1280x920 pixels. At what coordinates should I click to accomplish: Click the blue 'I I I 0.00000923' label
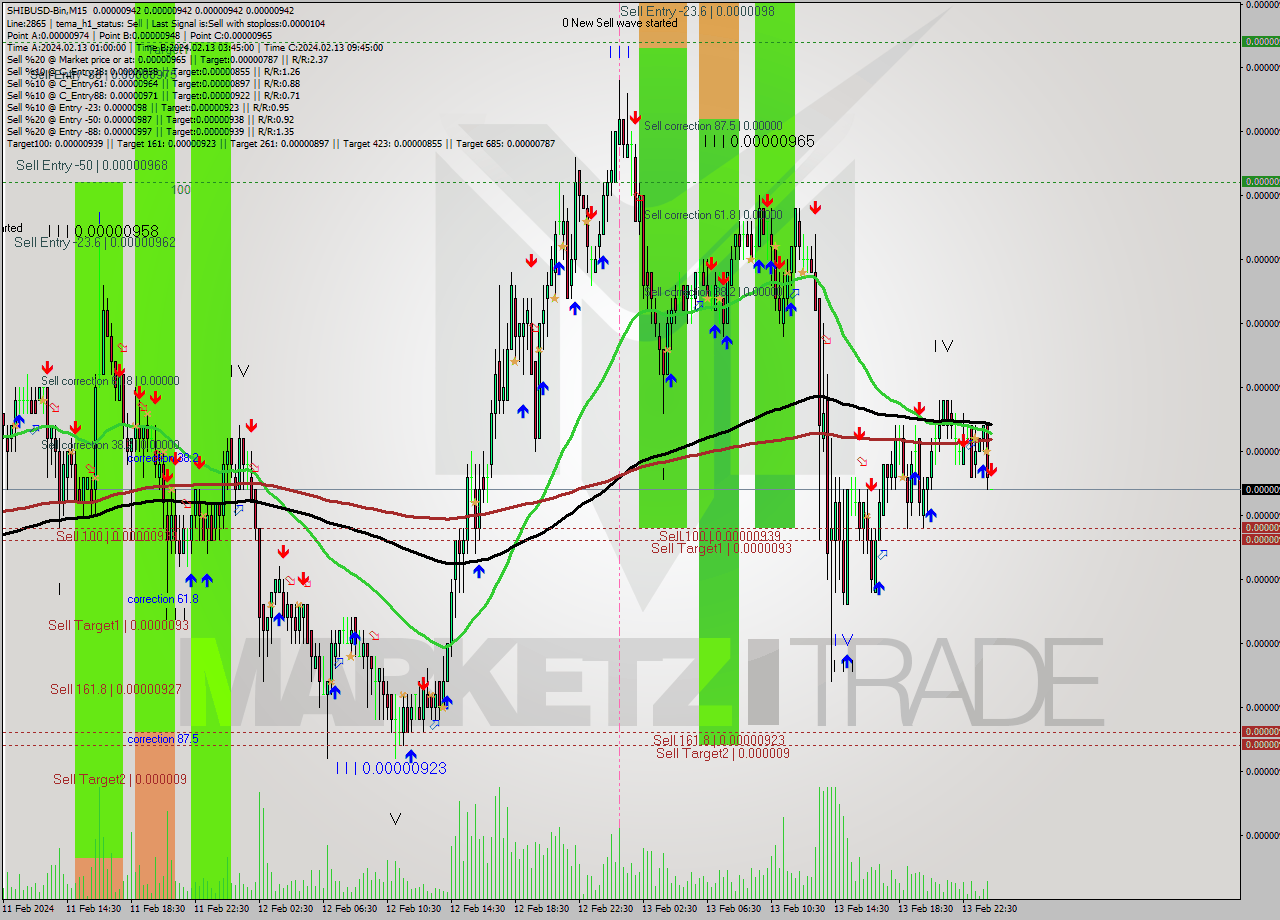(391, 768)
